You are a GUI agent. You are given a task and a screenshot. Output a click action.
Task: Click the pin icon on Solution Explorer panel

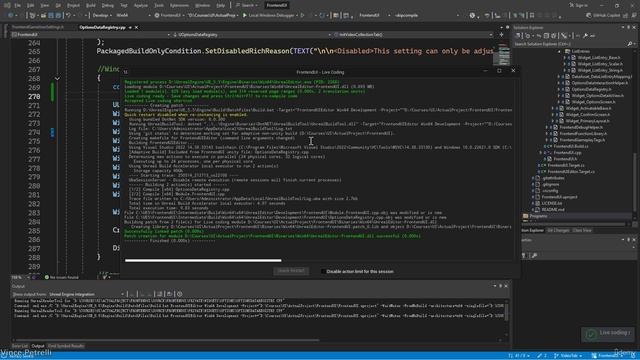(629, 27)
